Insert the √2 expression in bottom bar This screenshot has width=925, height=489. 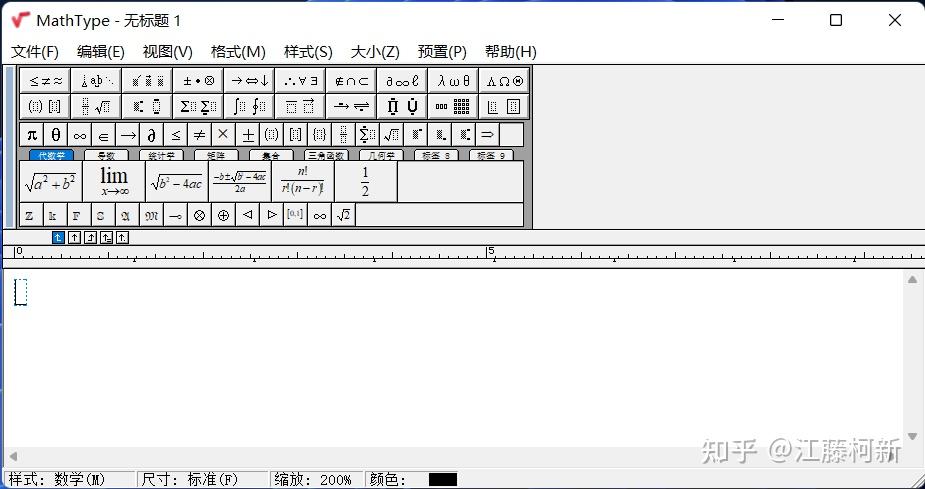pyautogui.click(x=343, y=215)
